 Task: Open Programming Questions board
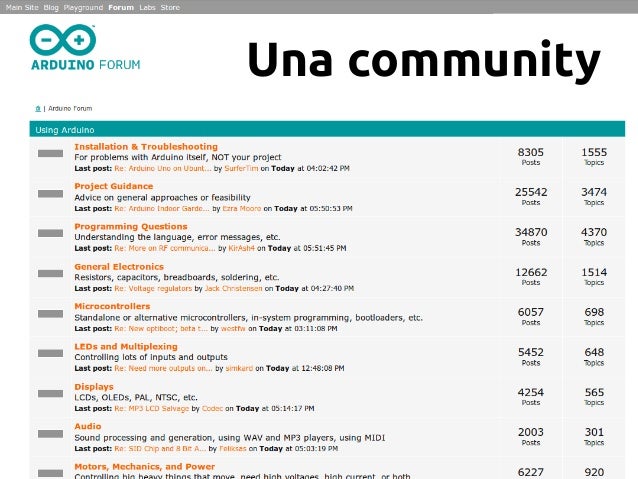[131, 226]
